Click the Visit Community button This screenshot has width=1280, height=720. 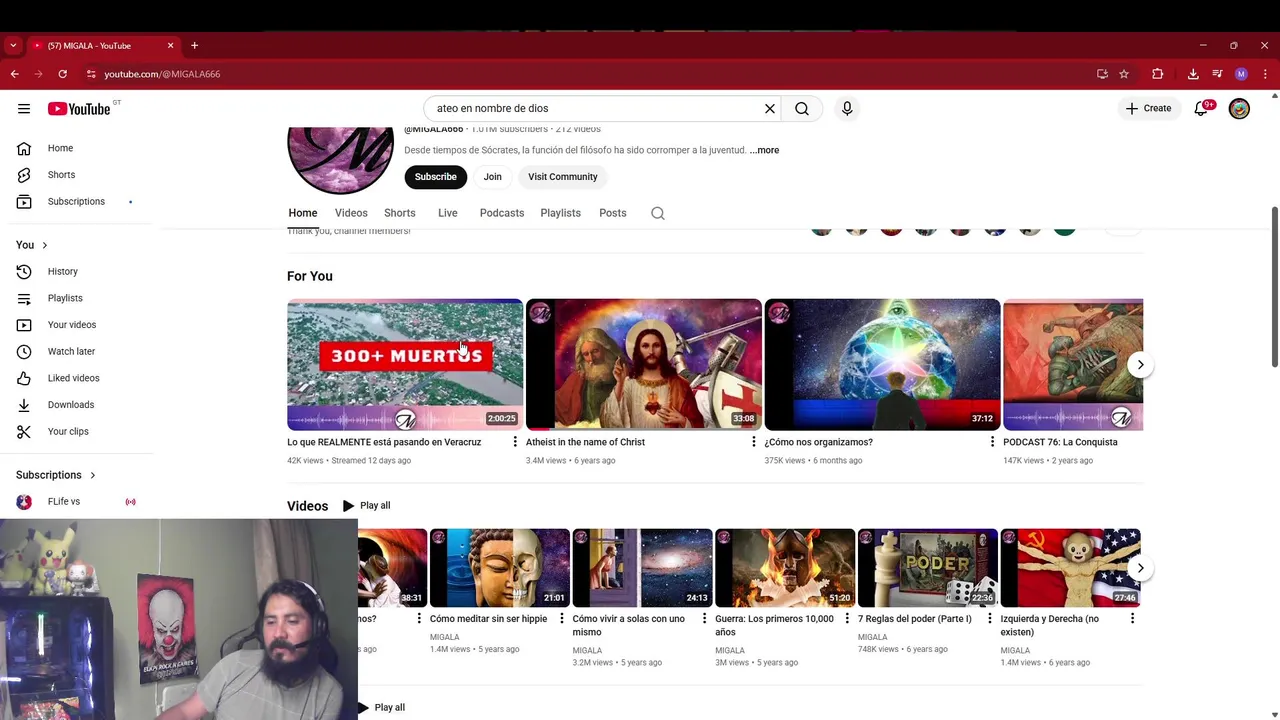563,177
